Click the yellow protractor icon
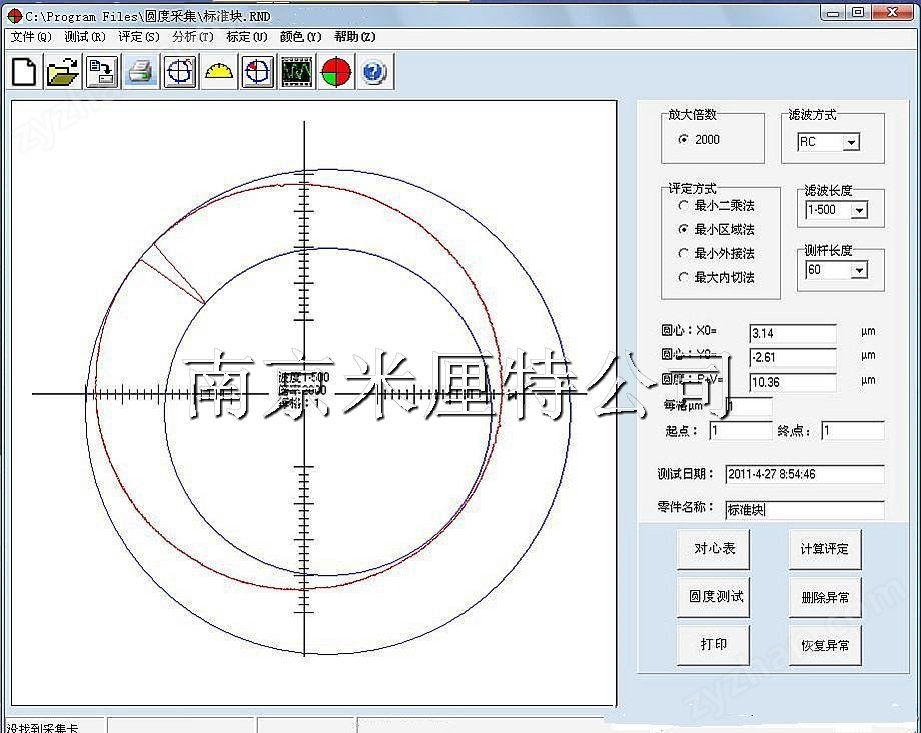 219,72
